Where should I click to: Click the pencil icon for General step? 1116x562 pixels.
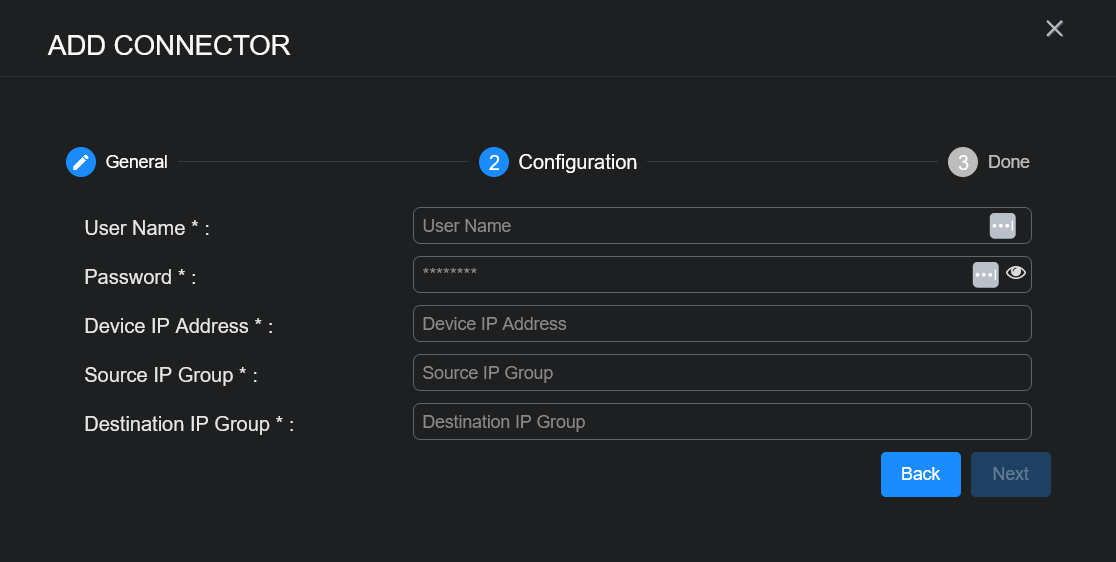pos(81,162)
